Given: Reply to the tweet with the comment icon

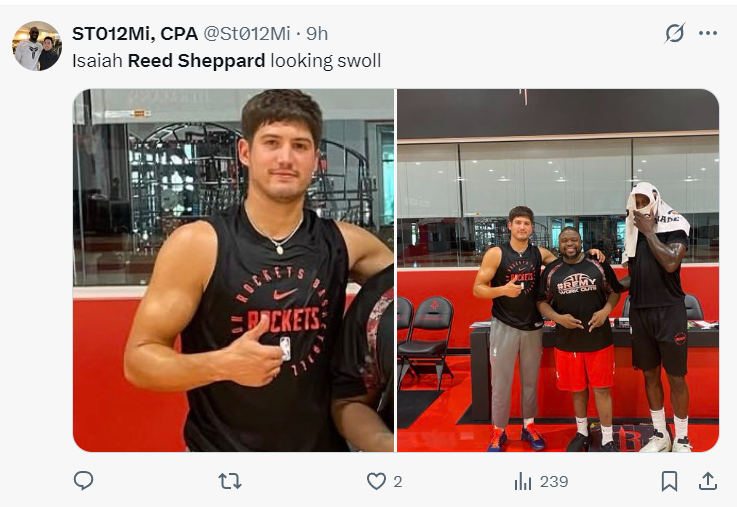Looking at the screenshot, I should coord(84,481).
